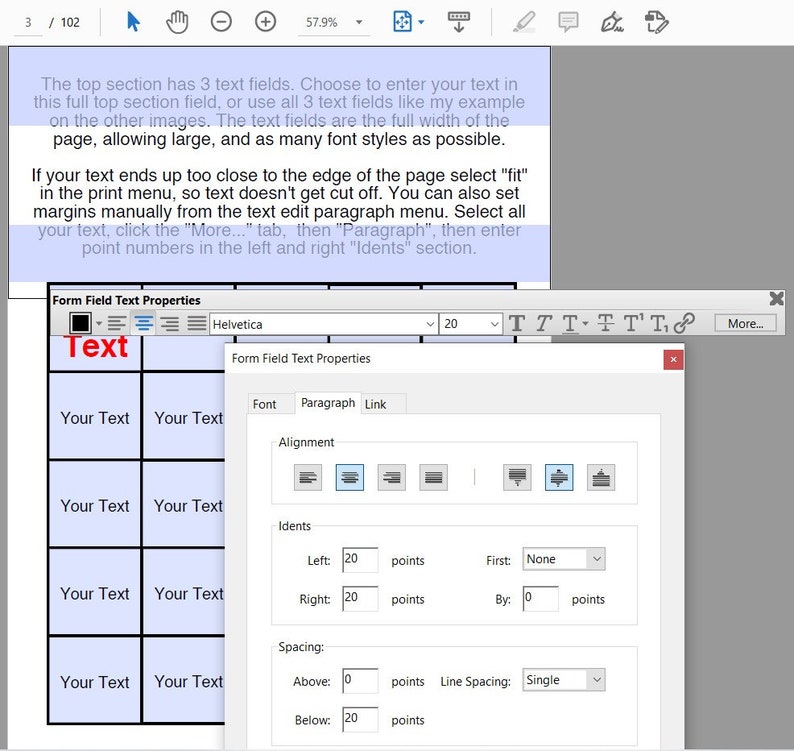Screen dimensions: 794x751
Task: Add a comment with the note icon
Action: (x=568, y=22)
